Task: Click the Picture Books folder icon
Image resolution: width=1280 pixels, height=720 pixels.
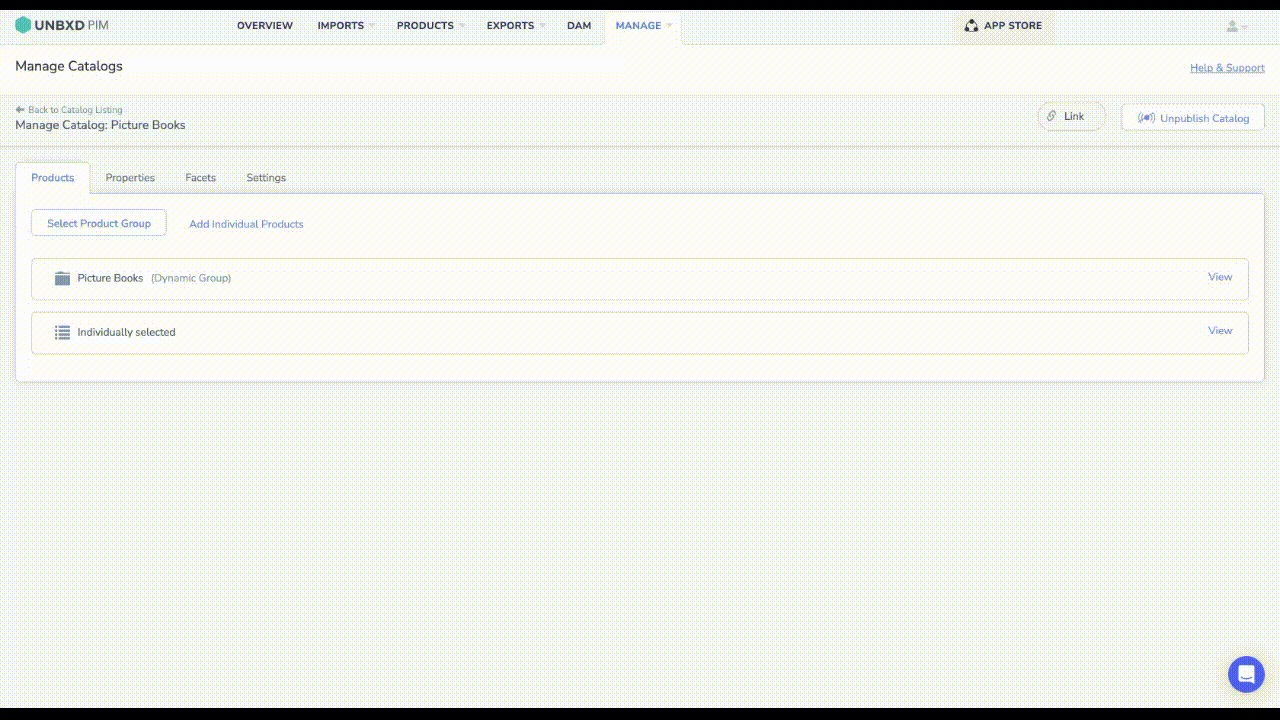Action: (x=62, y=278)
